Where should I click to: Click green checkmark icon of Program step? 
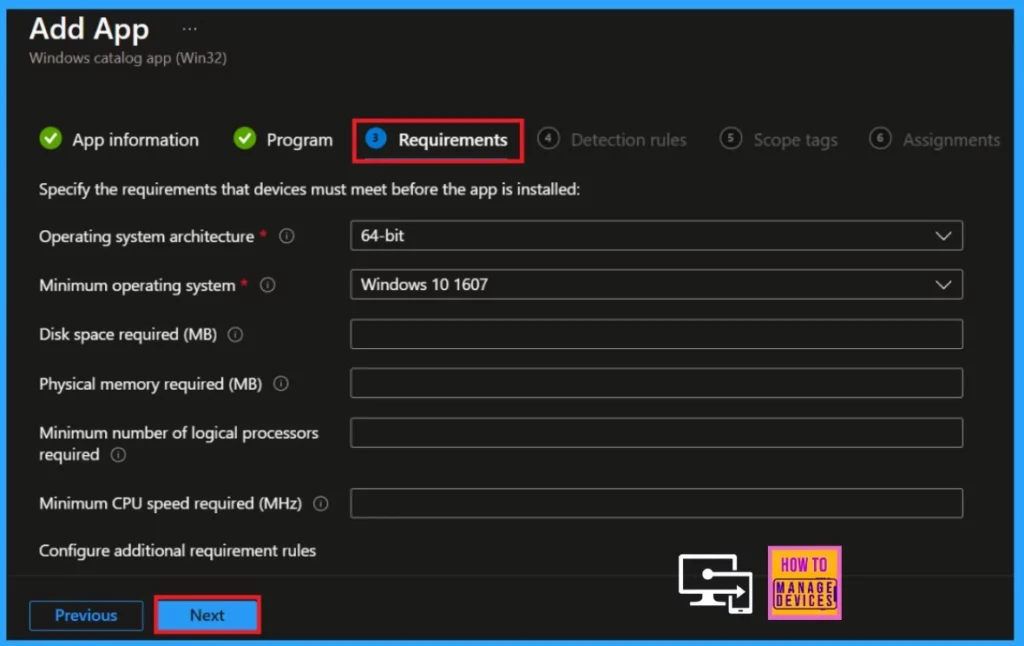coord(245,138)
